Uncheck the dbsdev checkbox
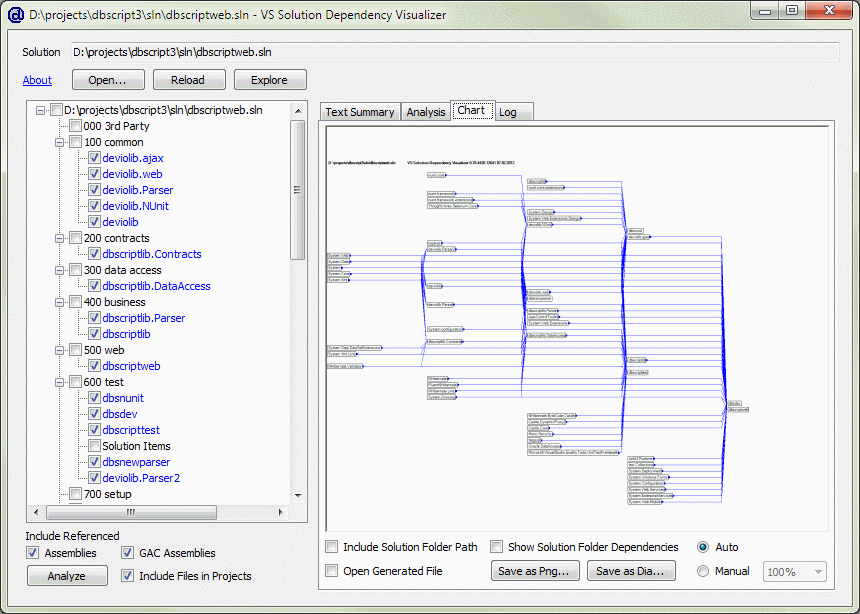Viewport: 860px width, 614px height. 94,414
